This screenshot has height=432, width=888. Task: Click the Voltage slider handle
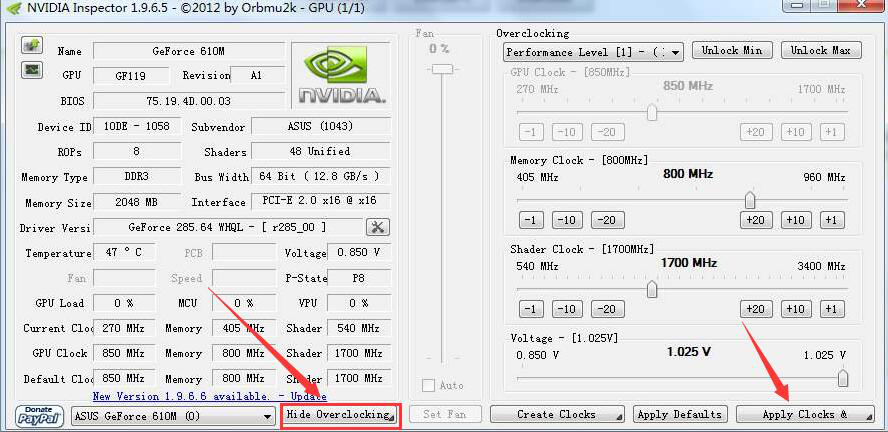(x=843, y=378)
